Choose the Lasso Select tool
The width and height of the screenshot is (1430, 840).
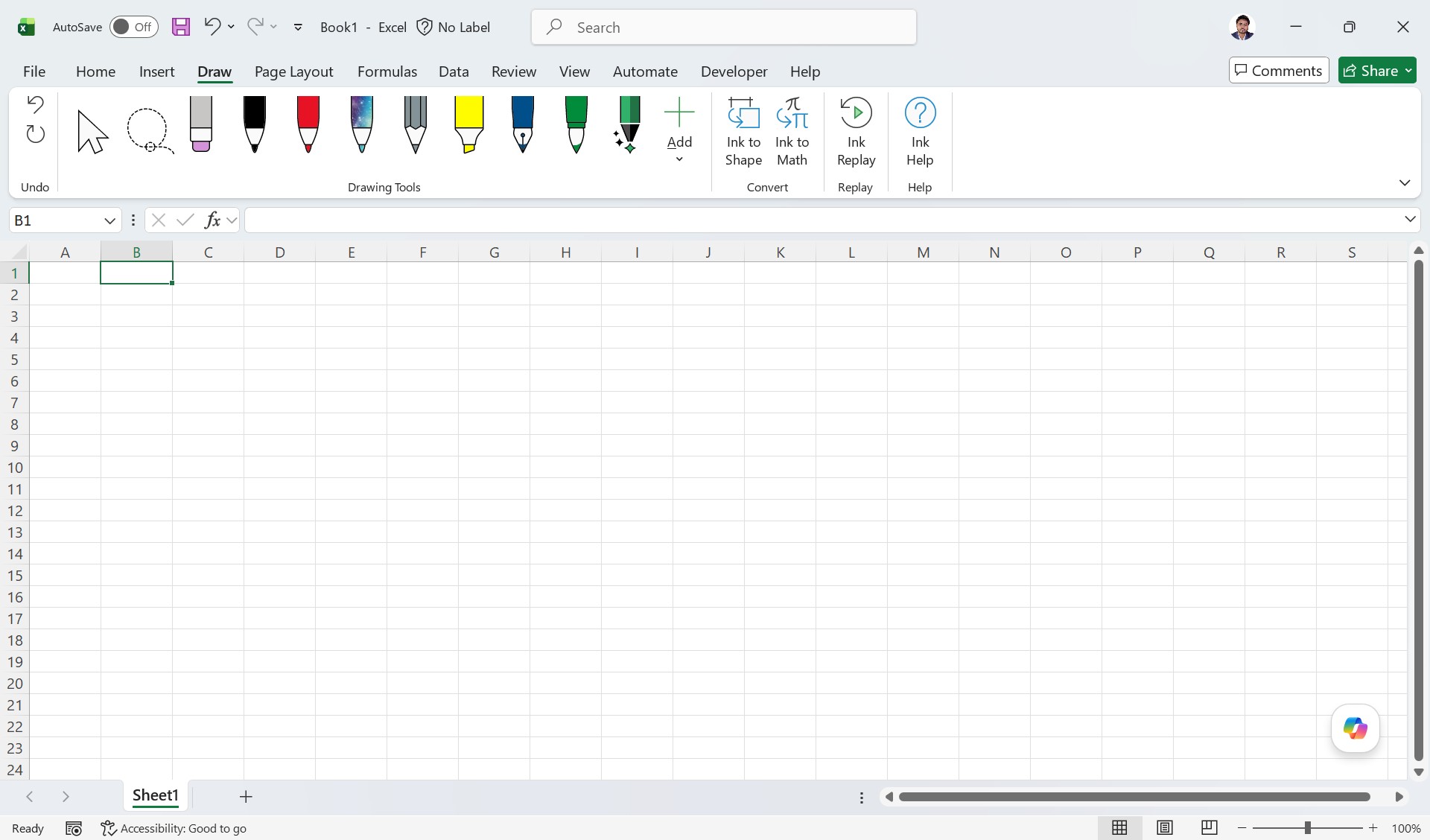[150, 131]
